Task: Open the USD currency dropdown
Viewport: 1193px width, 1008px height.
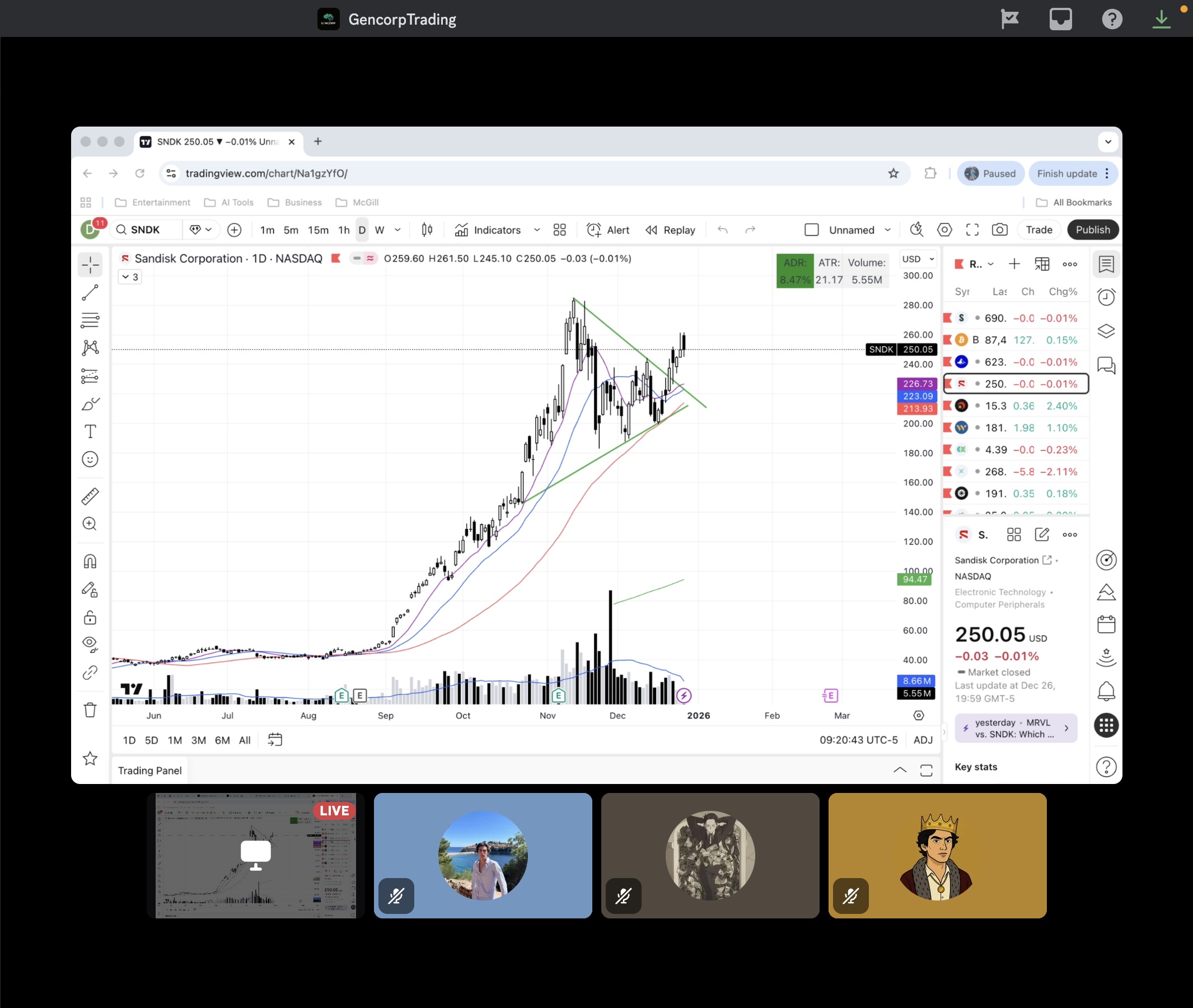Action: [918, 259]
